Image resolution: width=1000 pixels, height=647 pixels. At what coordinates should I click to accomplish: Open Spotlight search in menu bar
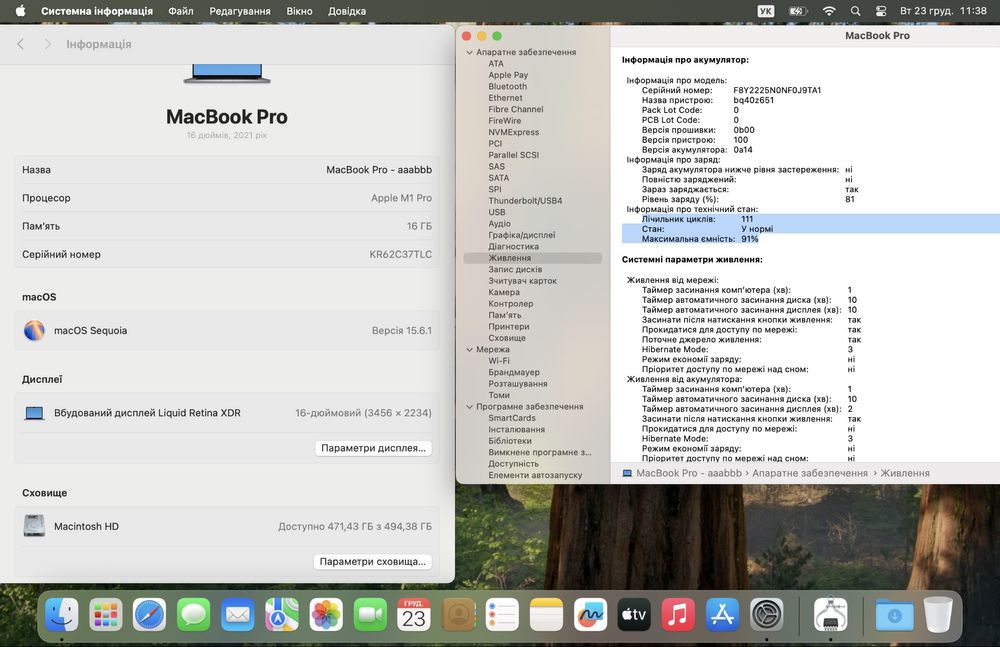pos(855,11)
